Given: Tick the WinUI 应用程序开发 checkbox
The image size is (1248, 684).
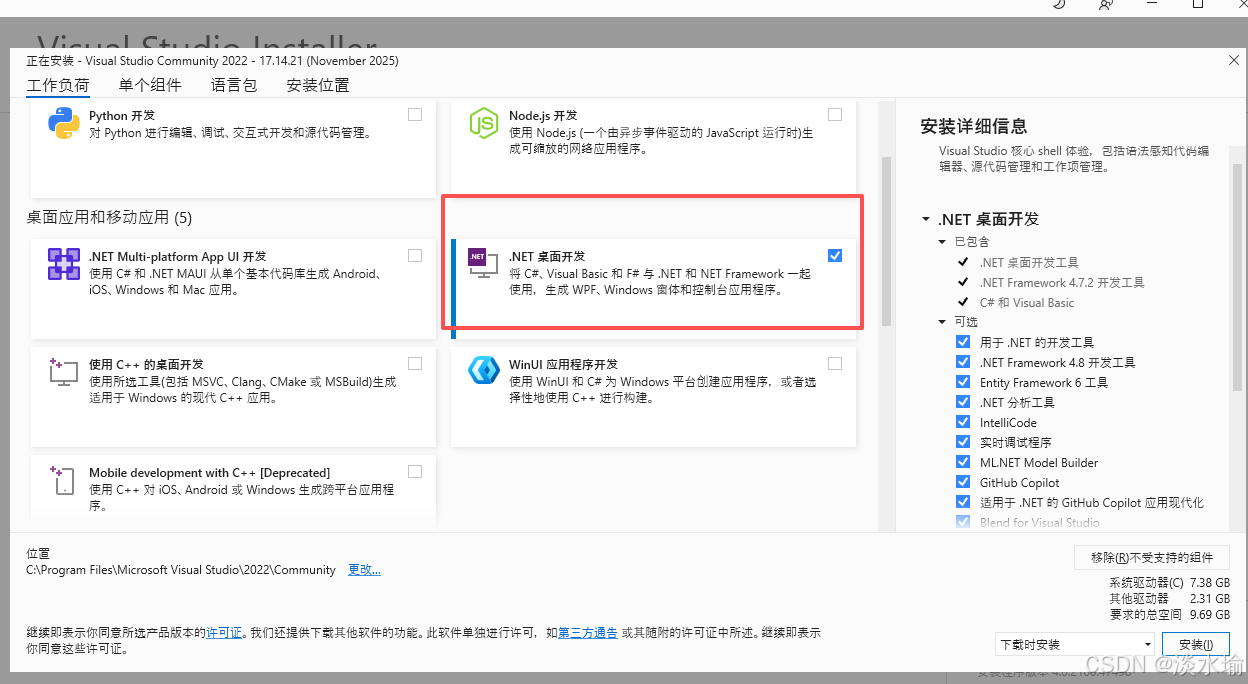Looking at the screenshot, I should pyautogui.click(x=835, y=364).
